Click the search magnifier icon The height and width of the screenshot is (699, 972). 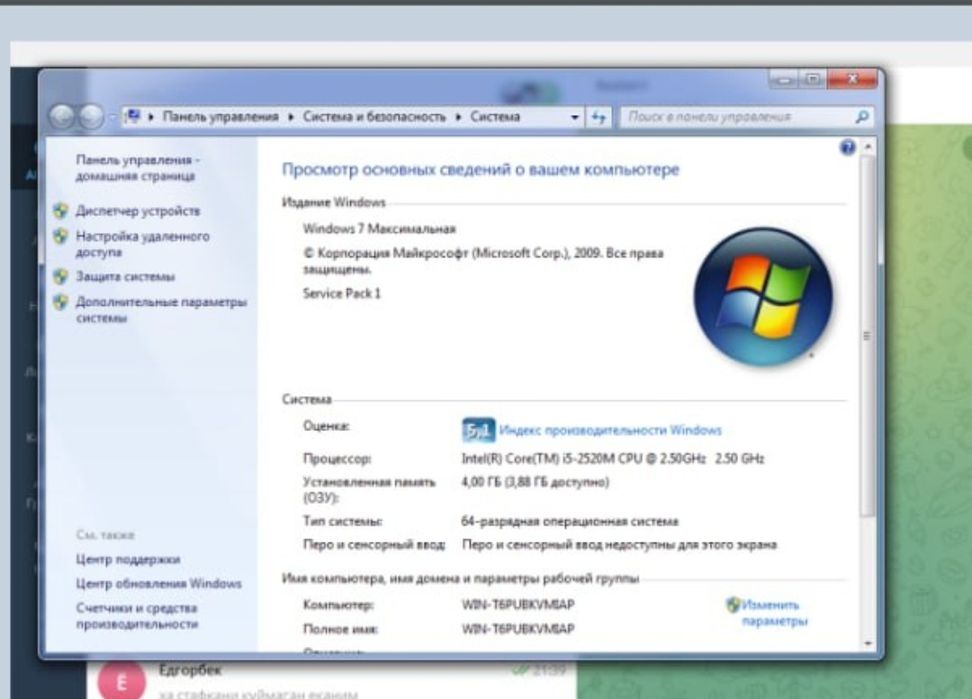[862, 116]
